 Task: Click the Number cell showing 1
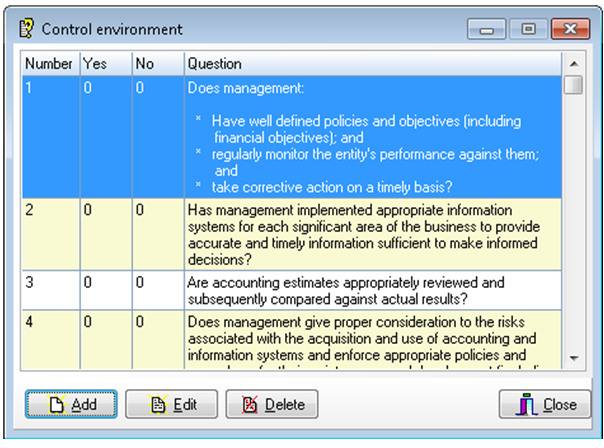tap(50, 137)
